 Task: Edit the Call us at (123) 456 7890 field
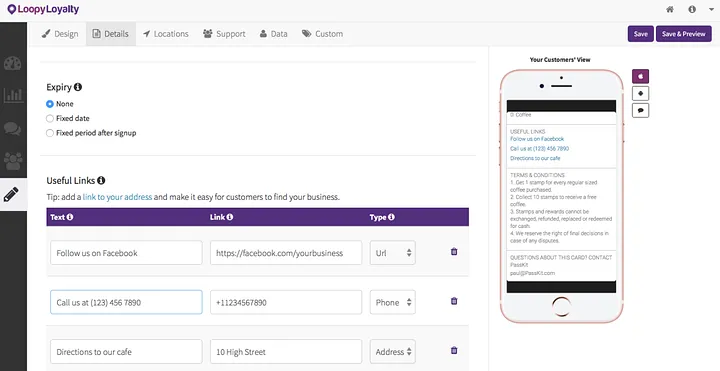[126, 302]
